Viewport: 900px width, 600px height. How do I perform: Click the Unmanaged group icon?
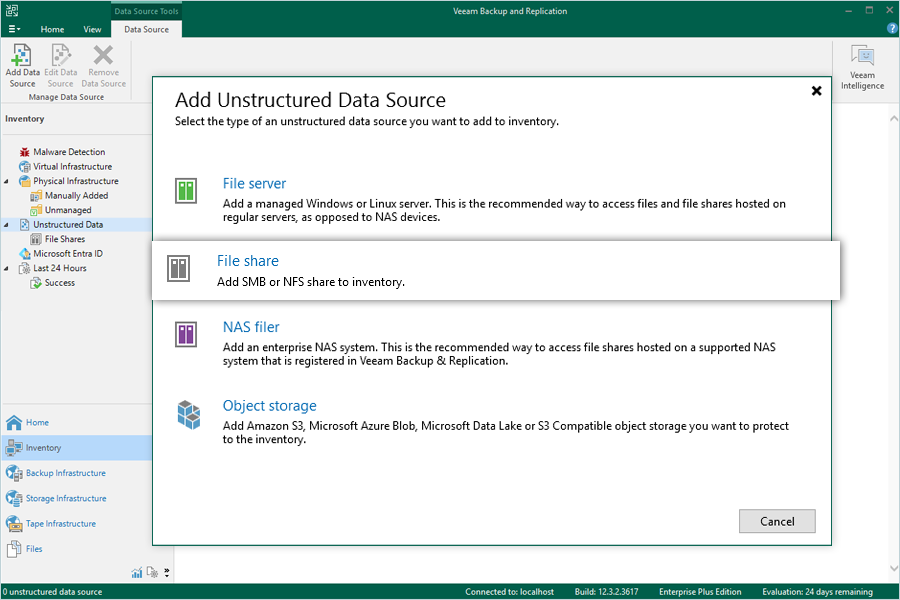point(36,210)
